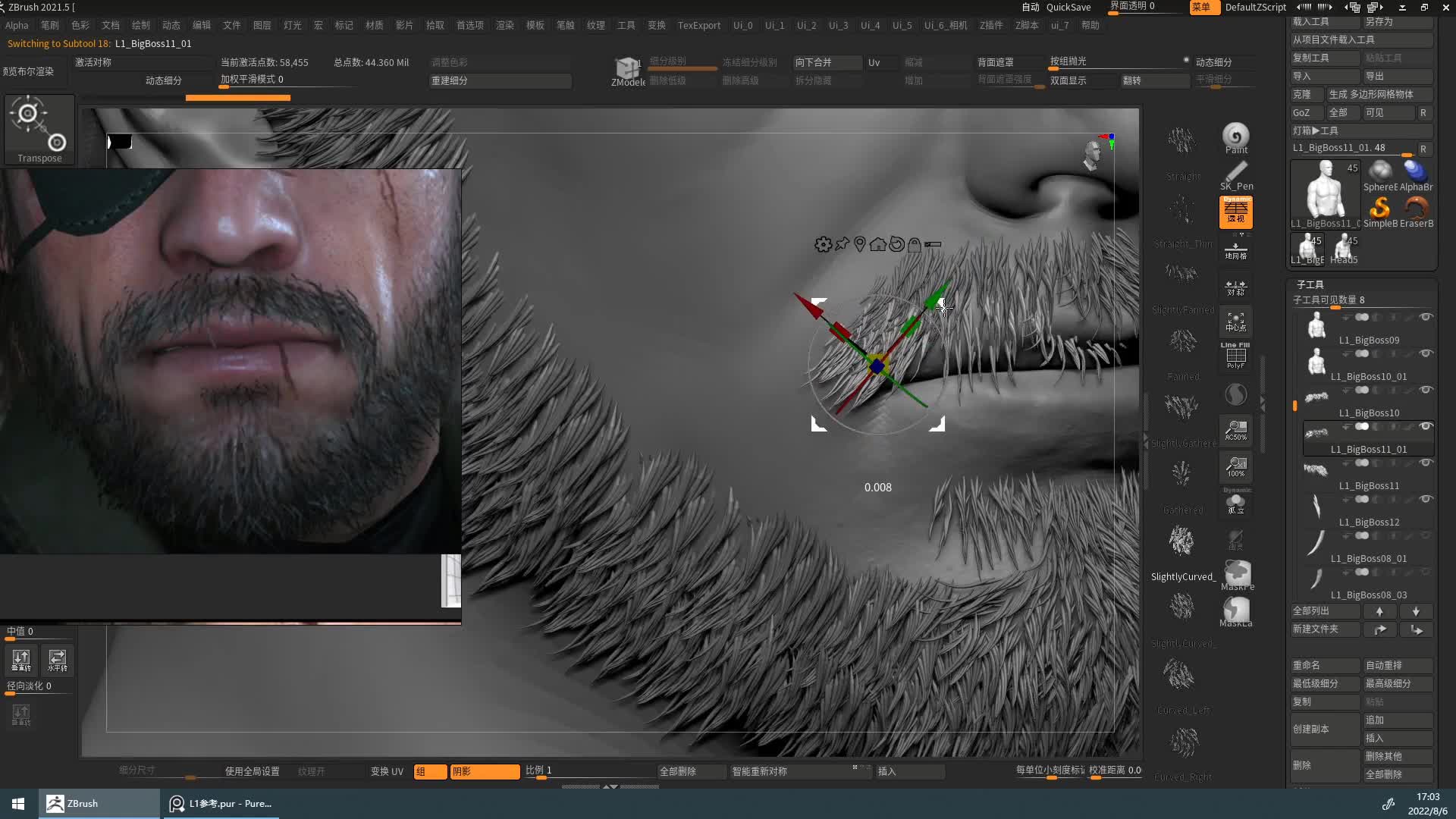
Task: Open gizmo settings gear icon
Action: 823,244
